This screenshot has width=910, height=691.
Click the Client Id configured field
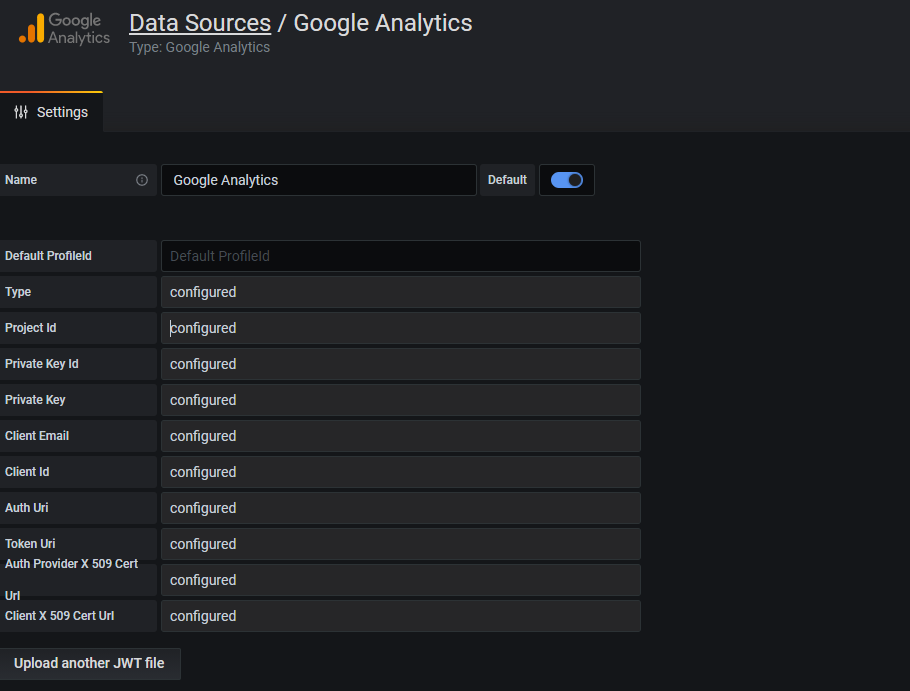tap(400, 472)
